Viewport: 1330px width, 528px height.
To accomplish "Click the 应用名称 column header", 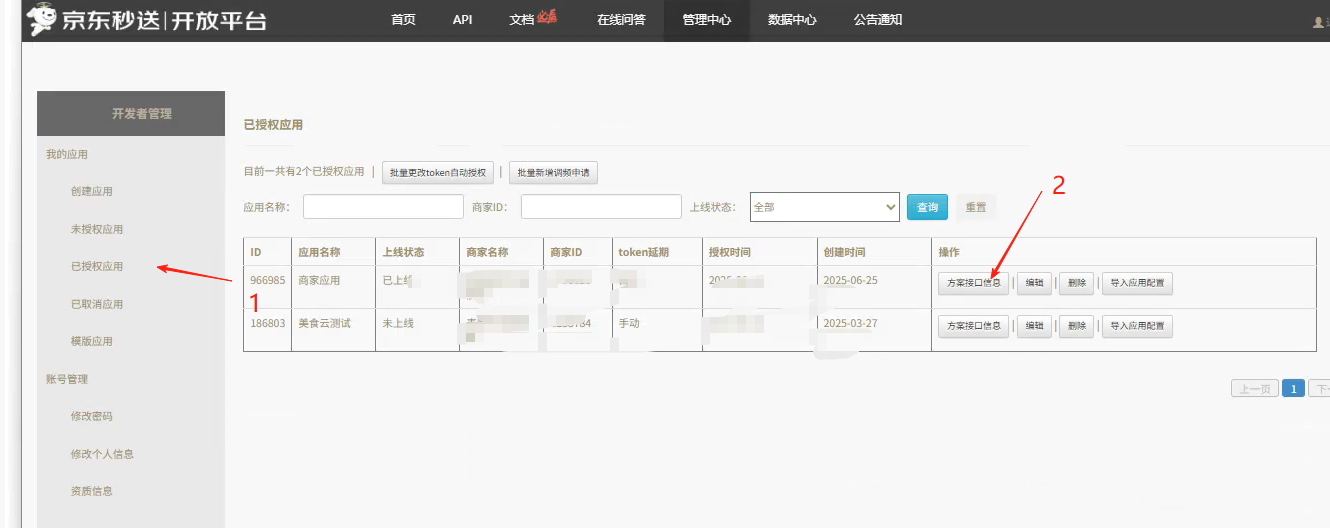I will click(x=333, y=252).
